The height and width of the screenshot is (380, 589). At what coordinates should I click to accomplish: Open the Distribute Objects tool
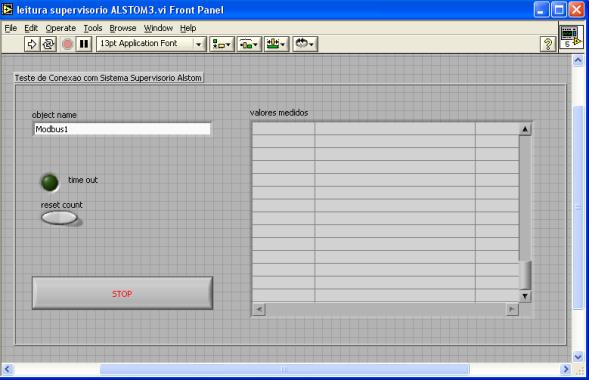(249, 44)
